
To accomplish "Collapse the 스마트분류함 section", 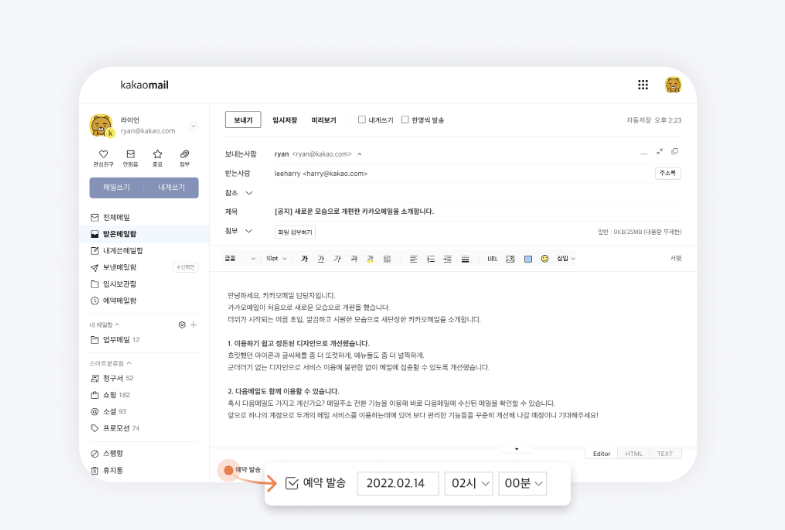I will point(129,363).
